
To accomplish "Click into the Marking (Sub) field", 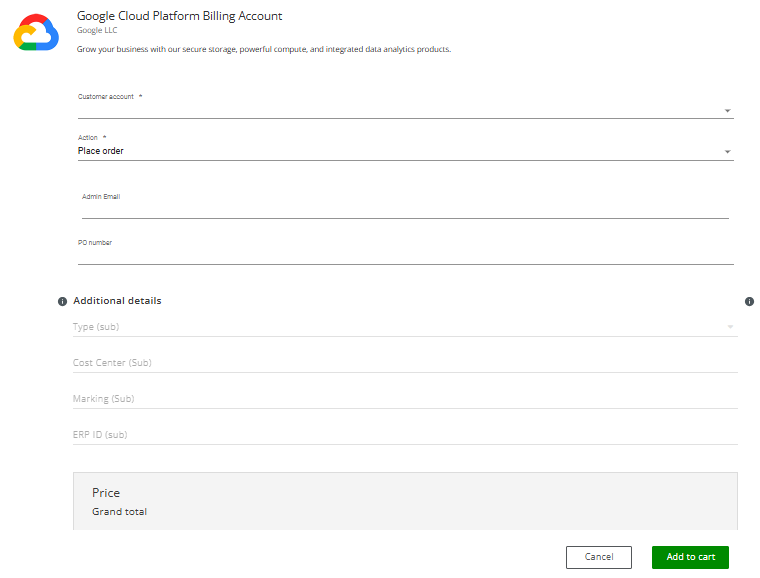I will pyautogui.click(x=405, y=398).
